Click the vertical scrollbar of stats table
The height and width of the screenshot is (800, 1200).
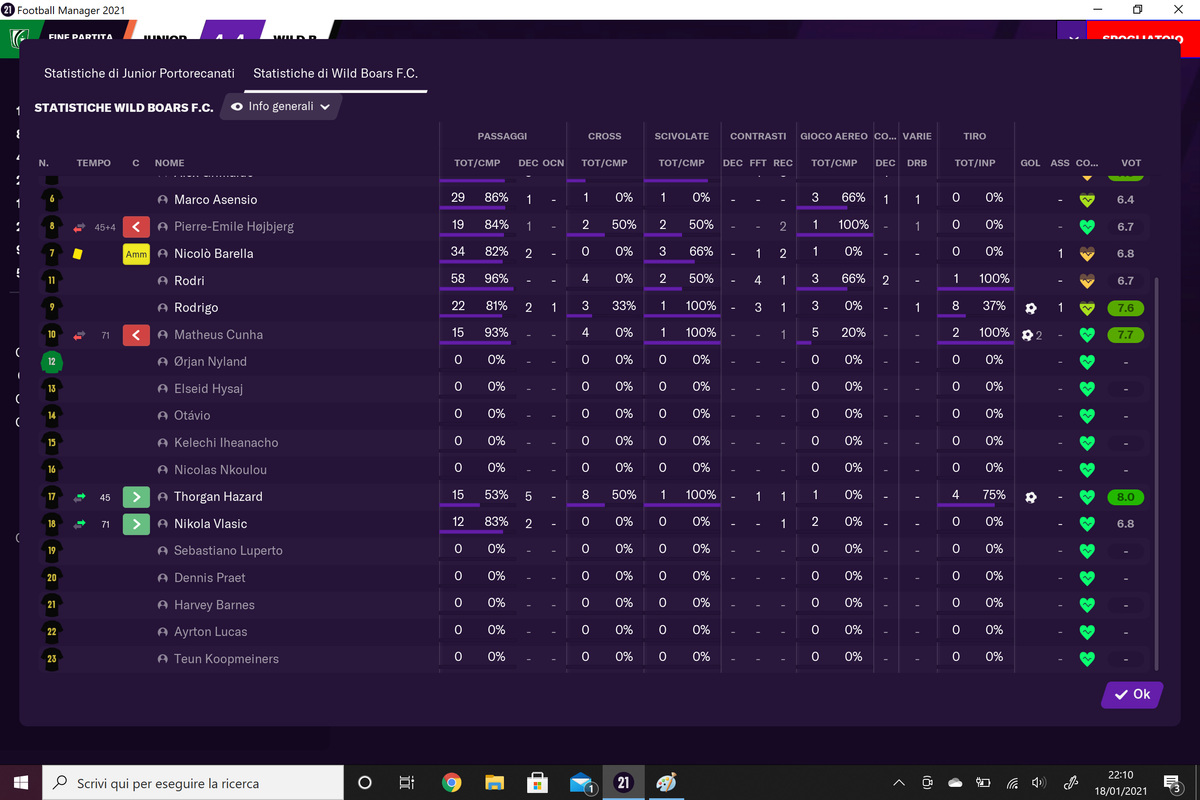point(1155,474)
